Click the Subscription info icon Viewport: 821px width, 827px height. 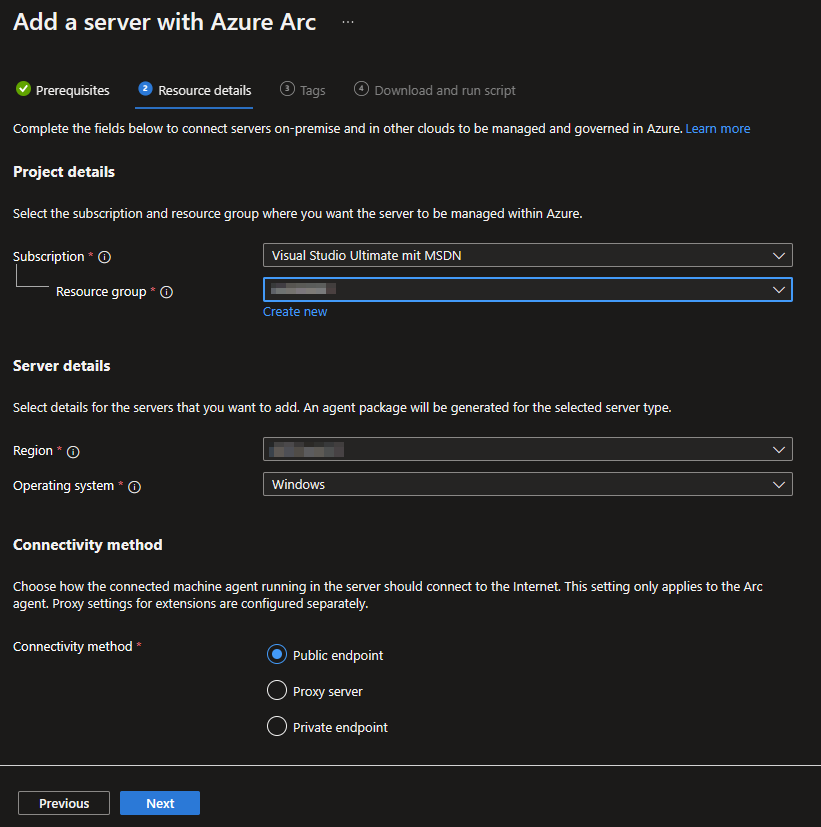[104, 257]
